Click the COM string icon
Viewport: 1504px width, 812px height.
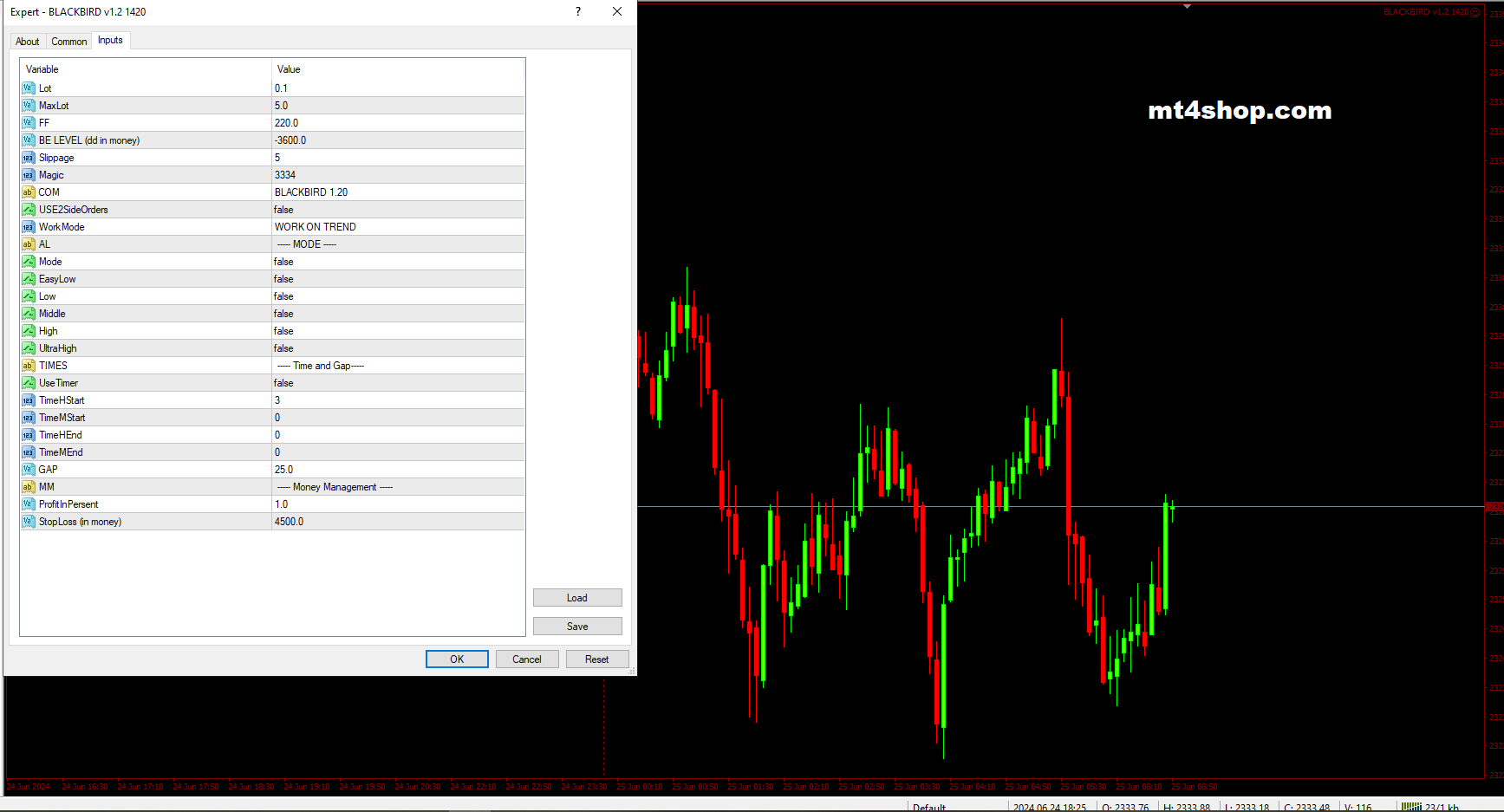[29, 192]
